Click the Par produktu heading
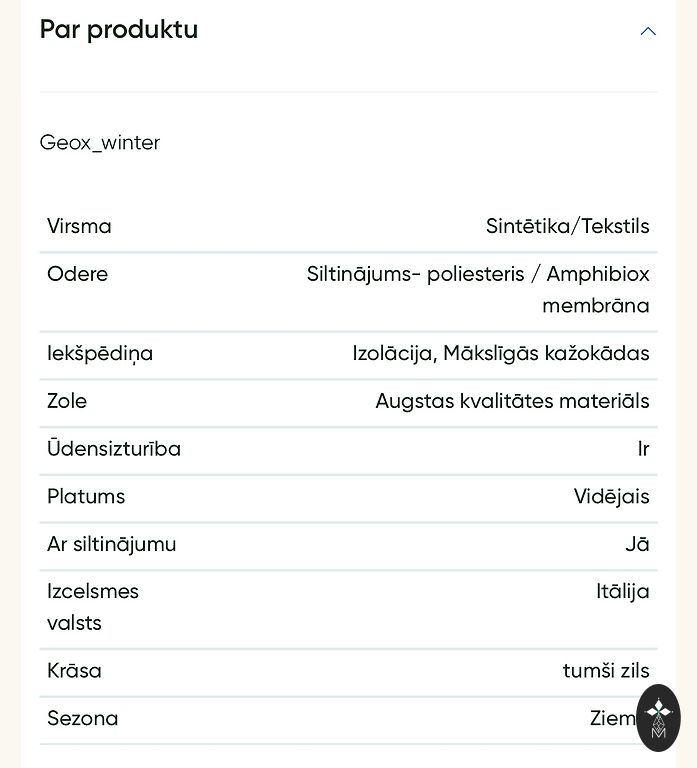Screen dimensions: 697x768 click(119, 30)
